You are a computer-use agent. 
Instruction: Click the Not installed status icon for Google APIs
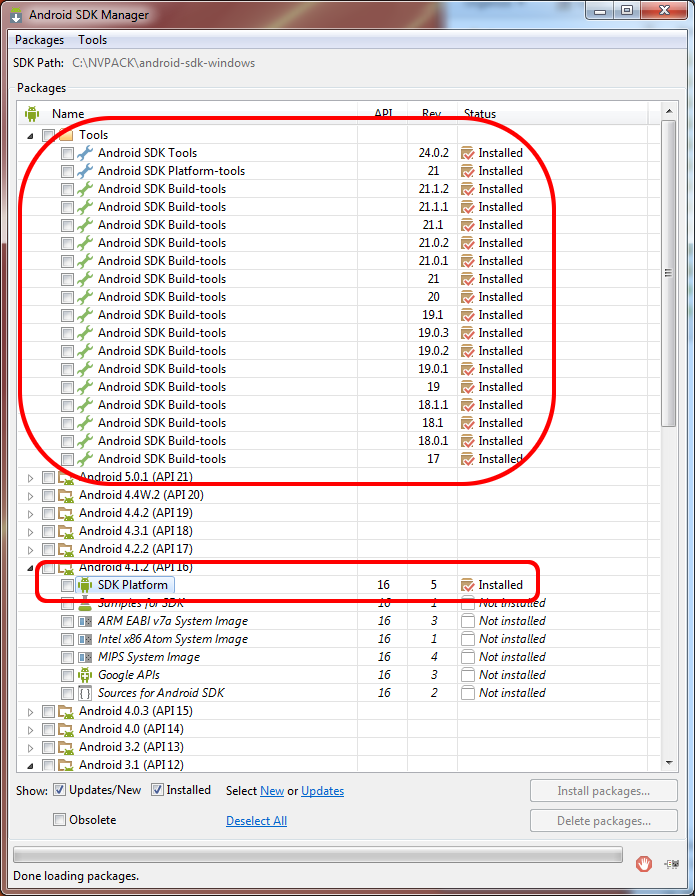click(468, 675)
